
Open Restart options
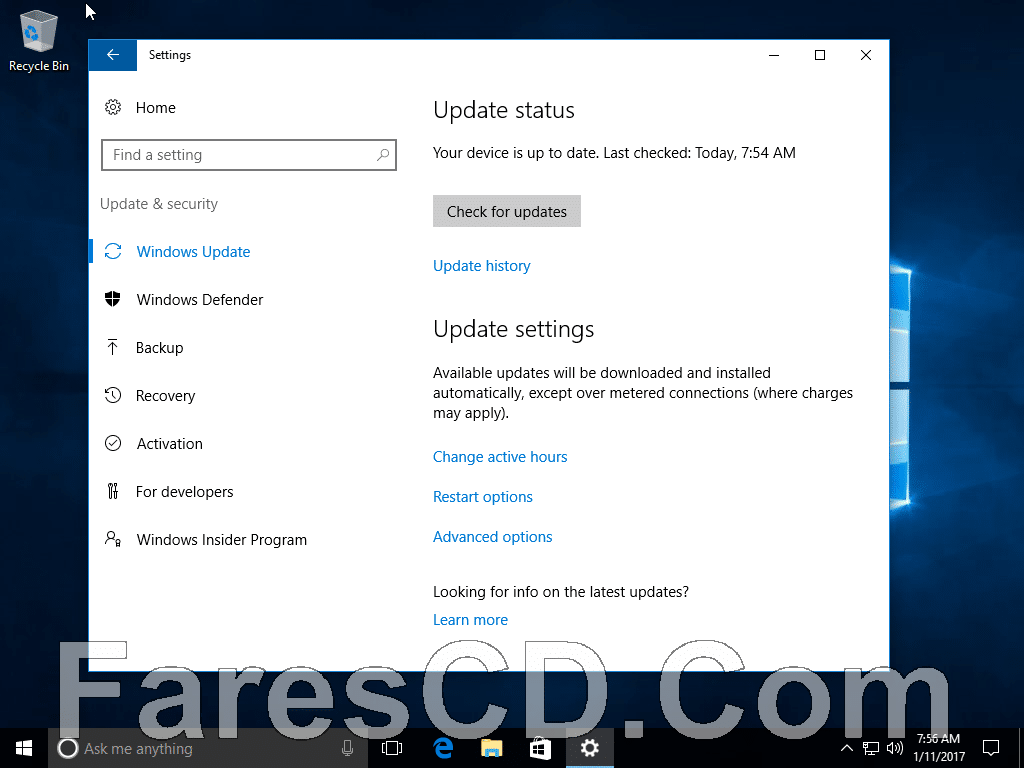pyautogui.click(x=483, y=497)
